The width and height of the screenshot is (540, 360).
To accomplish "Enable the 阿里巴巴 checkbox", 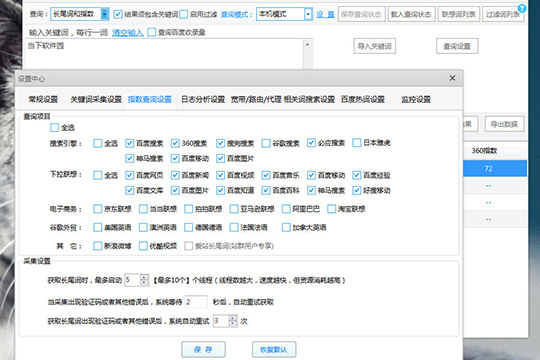I will (x=286, y=209).
